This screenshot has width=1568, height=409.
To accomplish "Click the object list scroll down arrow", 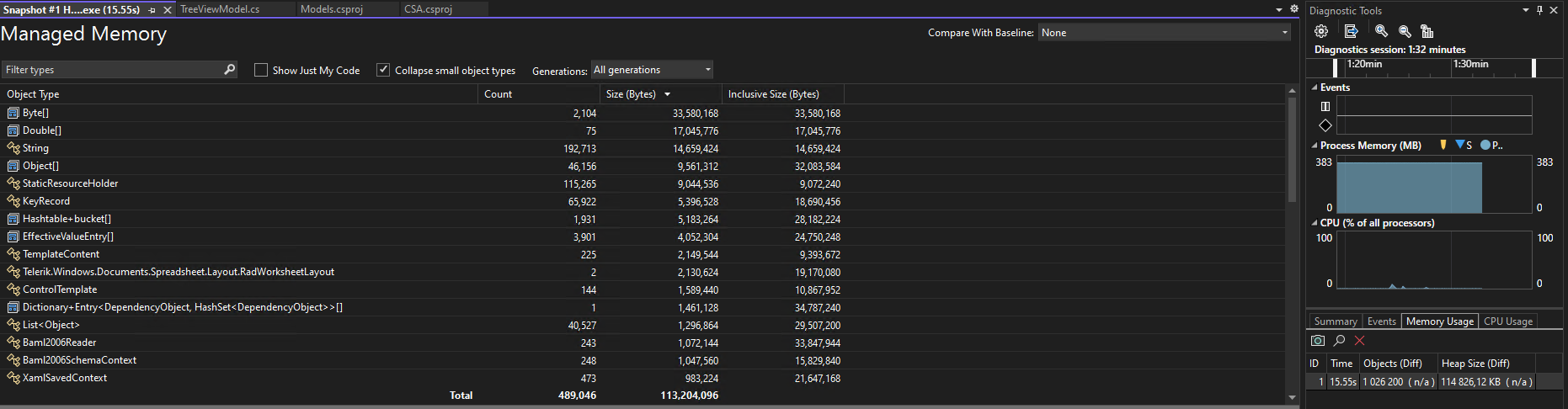I will tap(1292, 397).
